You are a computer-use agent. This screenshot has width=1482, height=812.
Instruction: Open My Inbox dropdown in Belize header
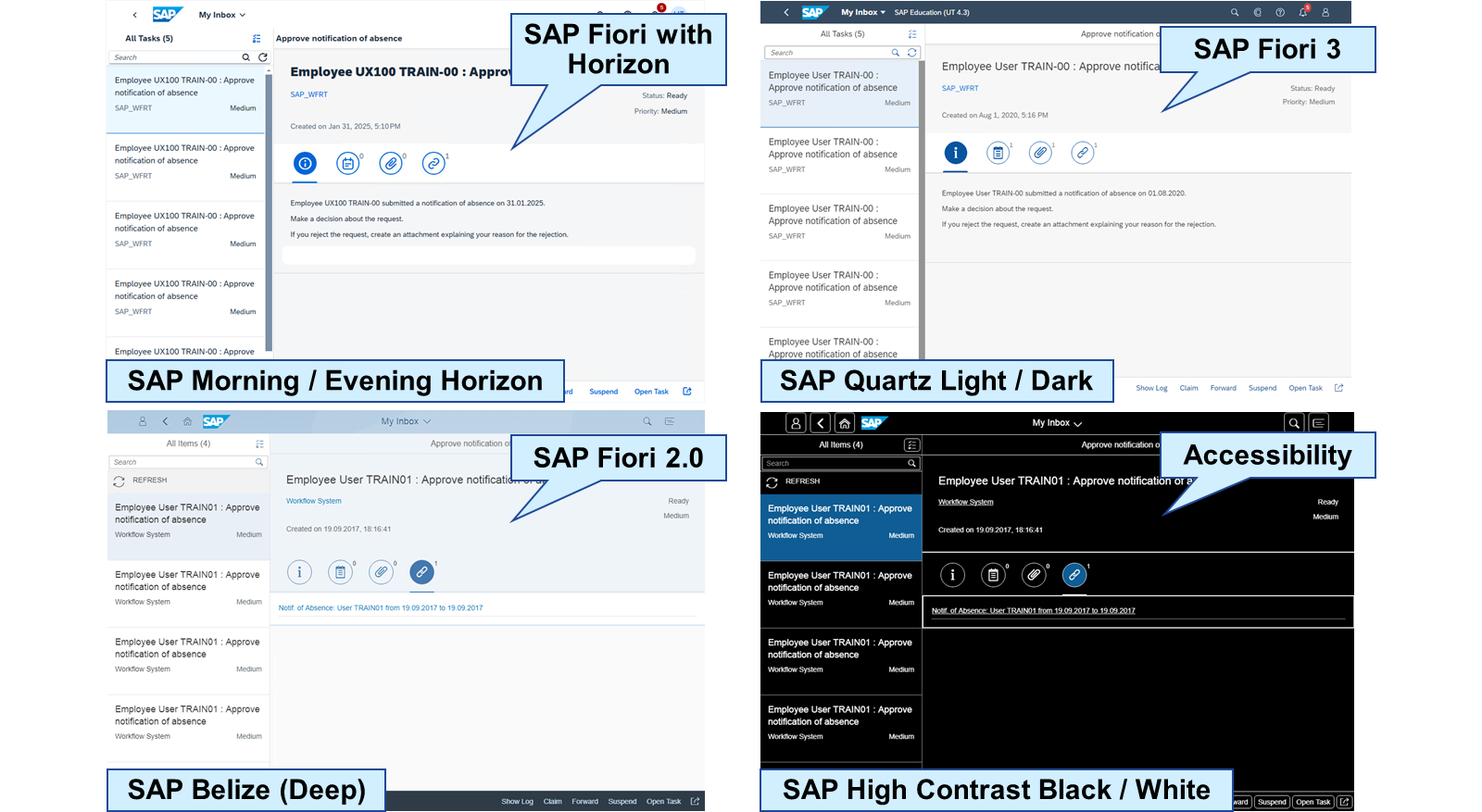coord(406,421)
